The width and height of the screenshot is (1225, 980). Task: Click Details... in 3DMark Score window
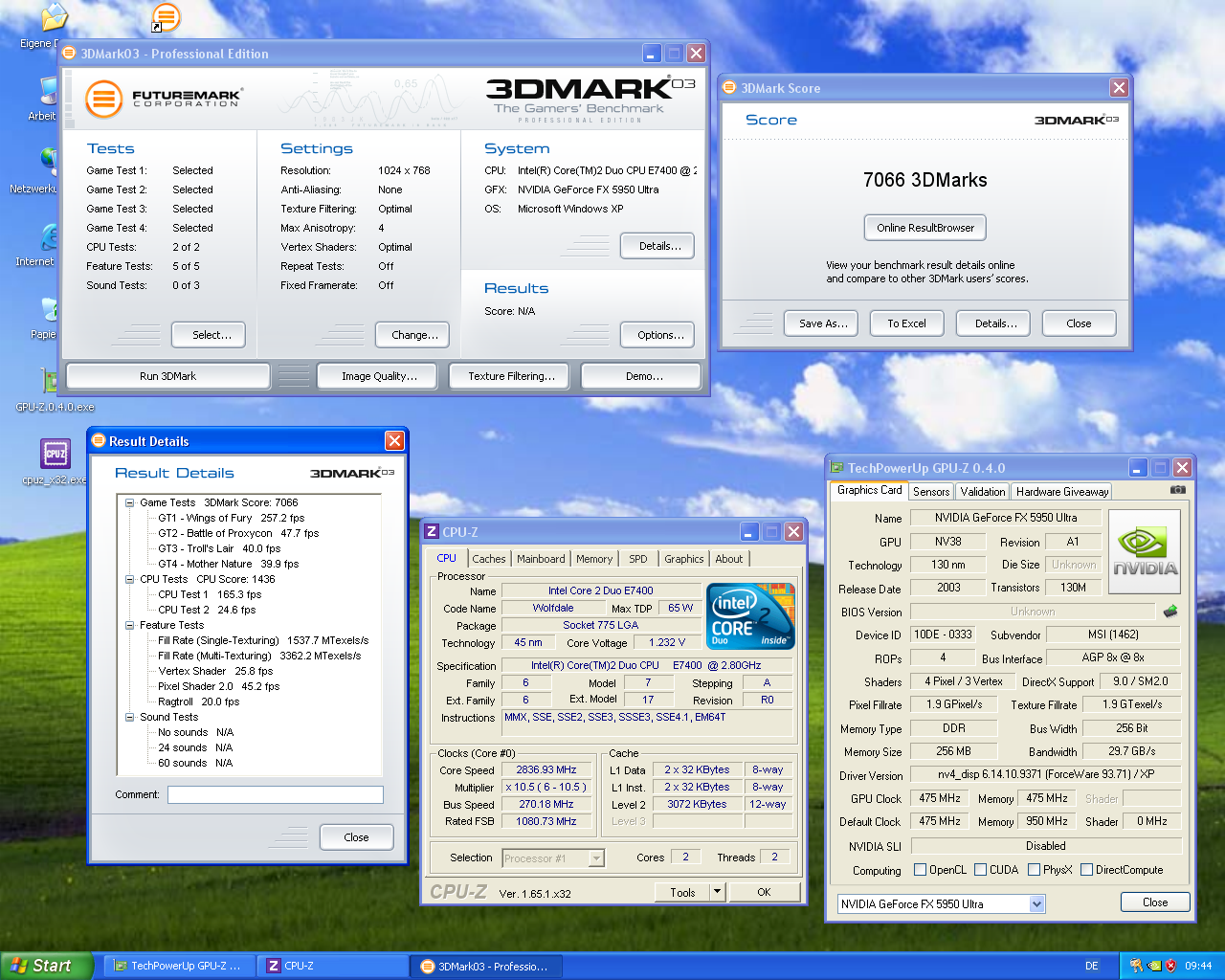pos(995,323)
